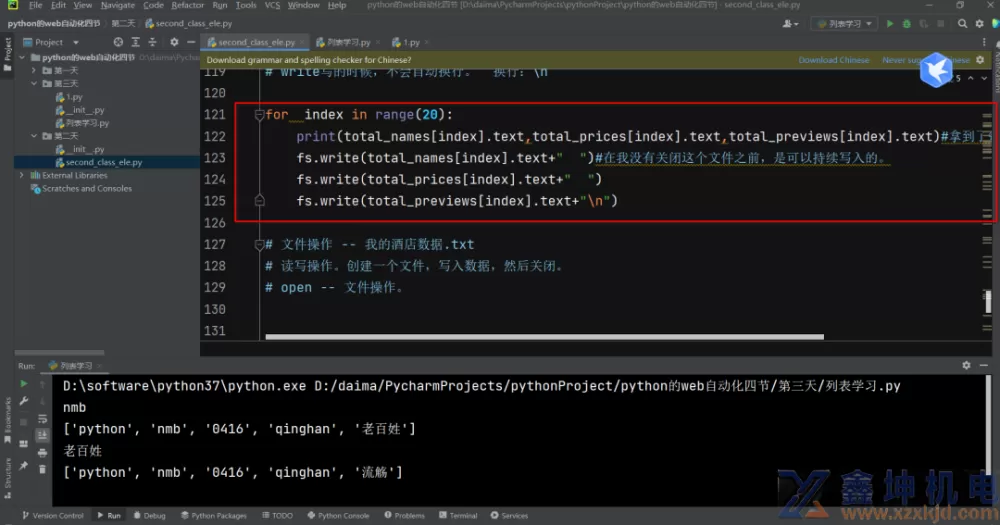Open the Version Control tool window
Viewport: 1000px width, 525px height.
(x=53, y=515)
